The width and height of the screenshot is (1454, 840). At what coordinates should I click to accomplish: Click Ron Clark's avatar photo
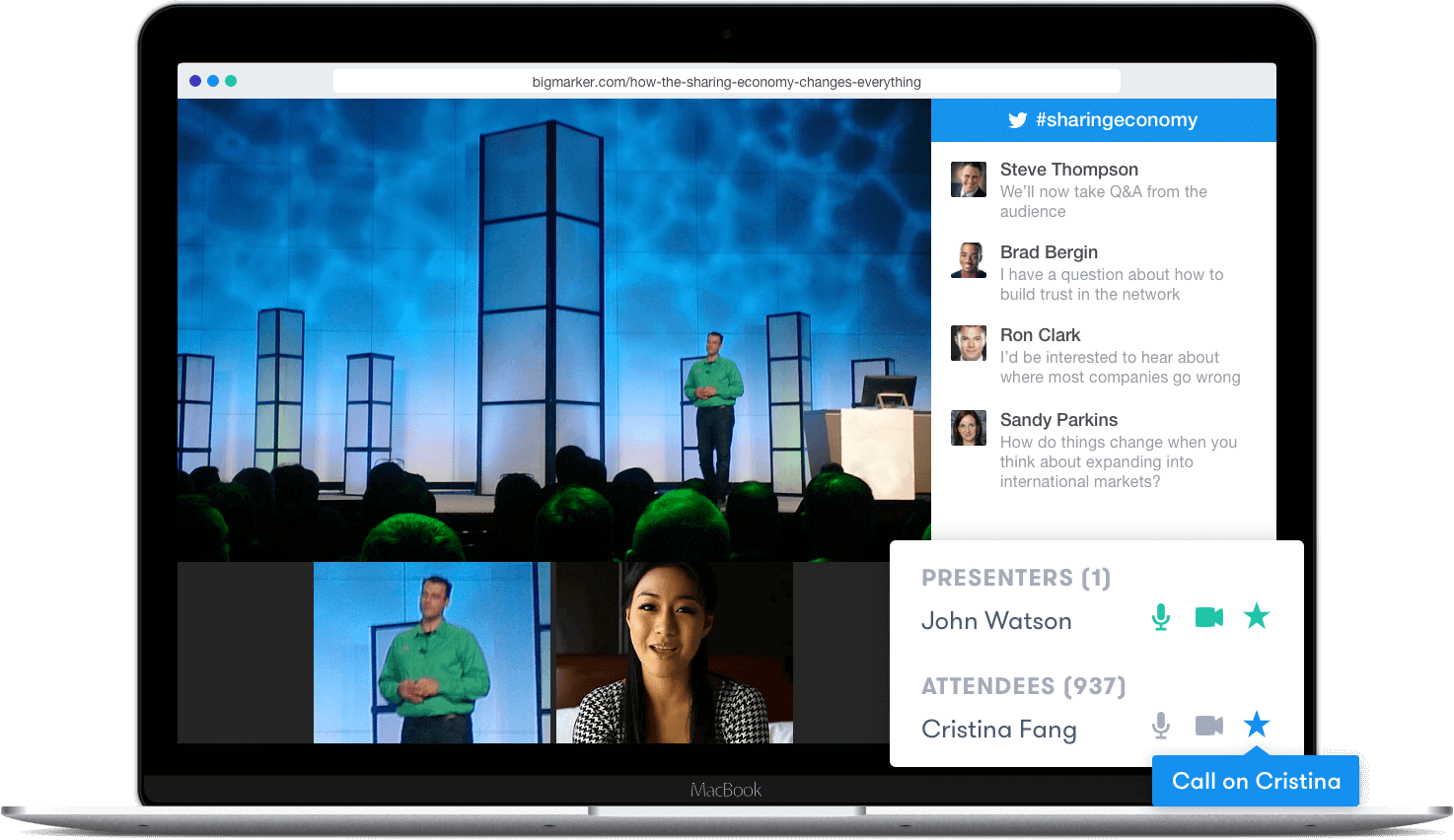(969, 343)
